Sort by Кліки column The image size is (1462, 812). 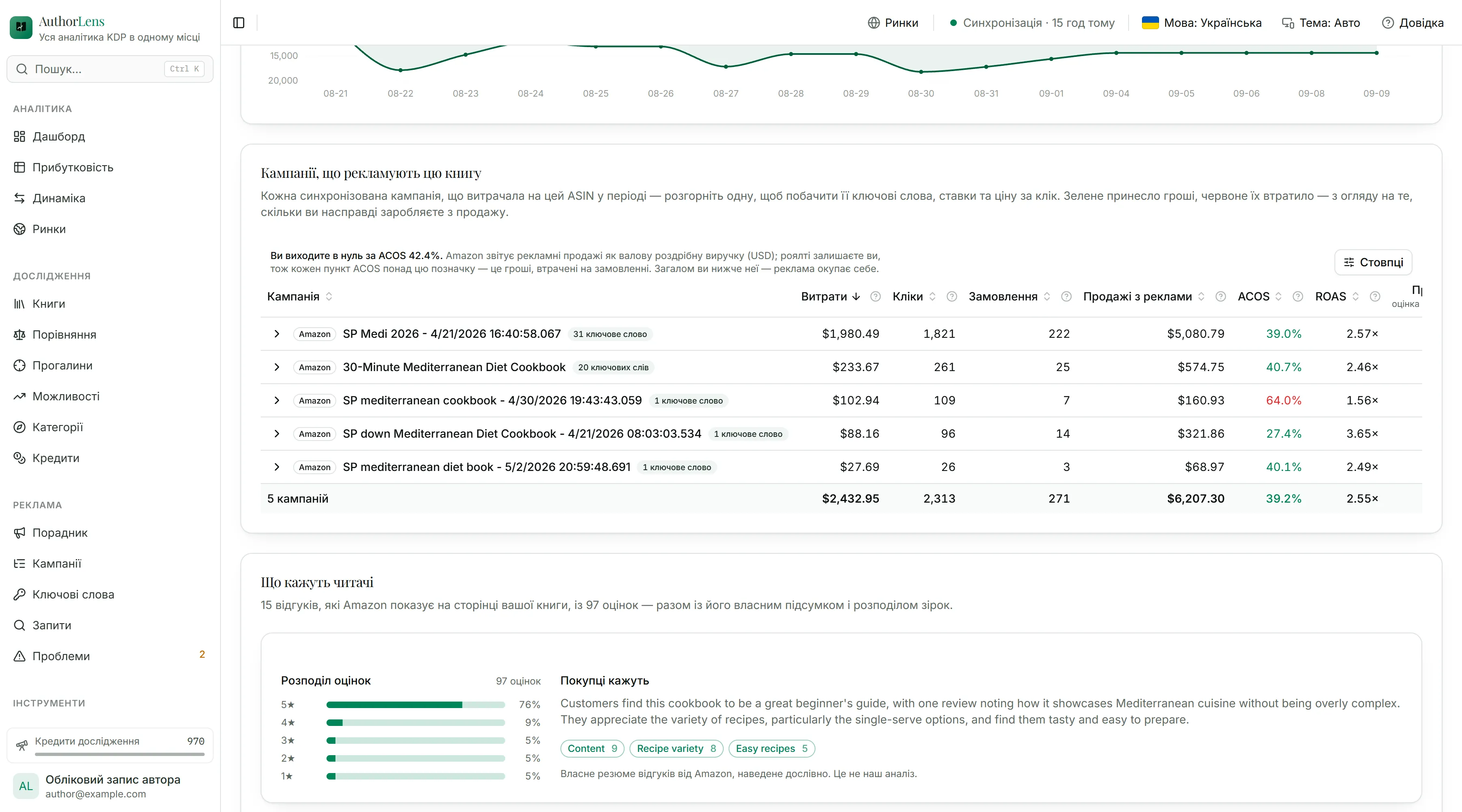(x=914, y=296)
